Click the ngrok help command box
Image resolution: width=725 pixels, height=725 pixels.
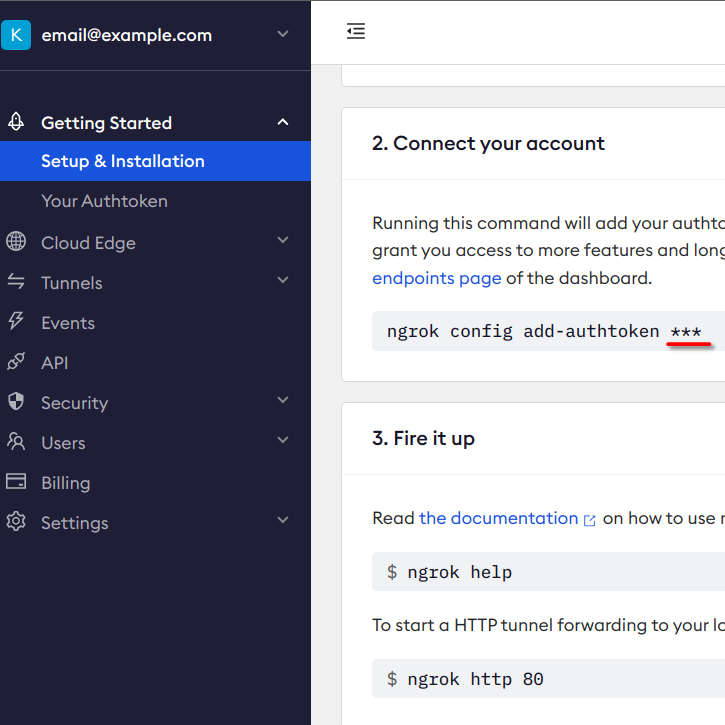548,571
